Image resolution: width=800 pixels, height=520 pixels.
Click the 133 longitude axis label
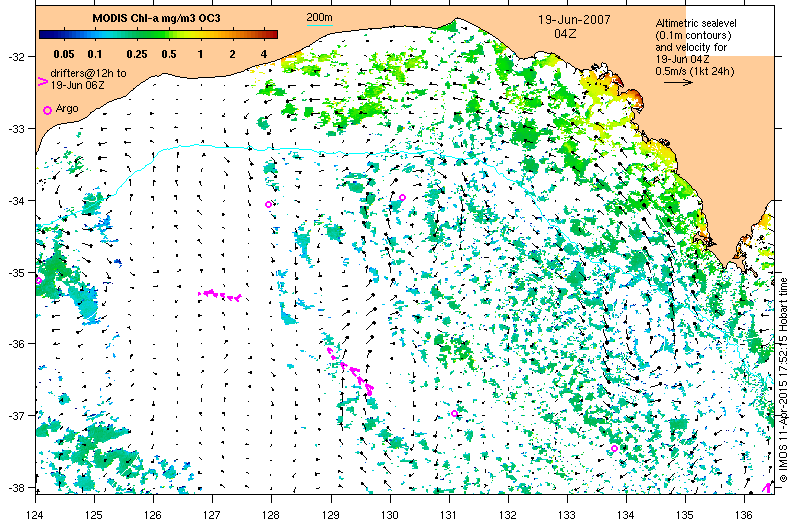click(567, 513)
